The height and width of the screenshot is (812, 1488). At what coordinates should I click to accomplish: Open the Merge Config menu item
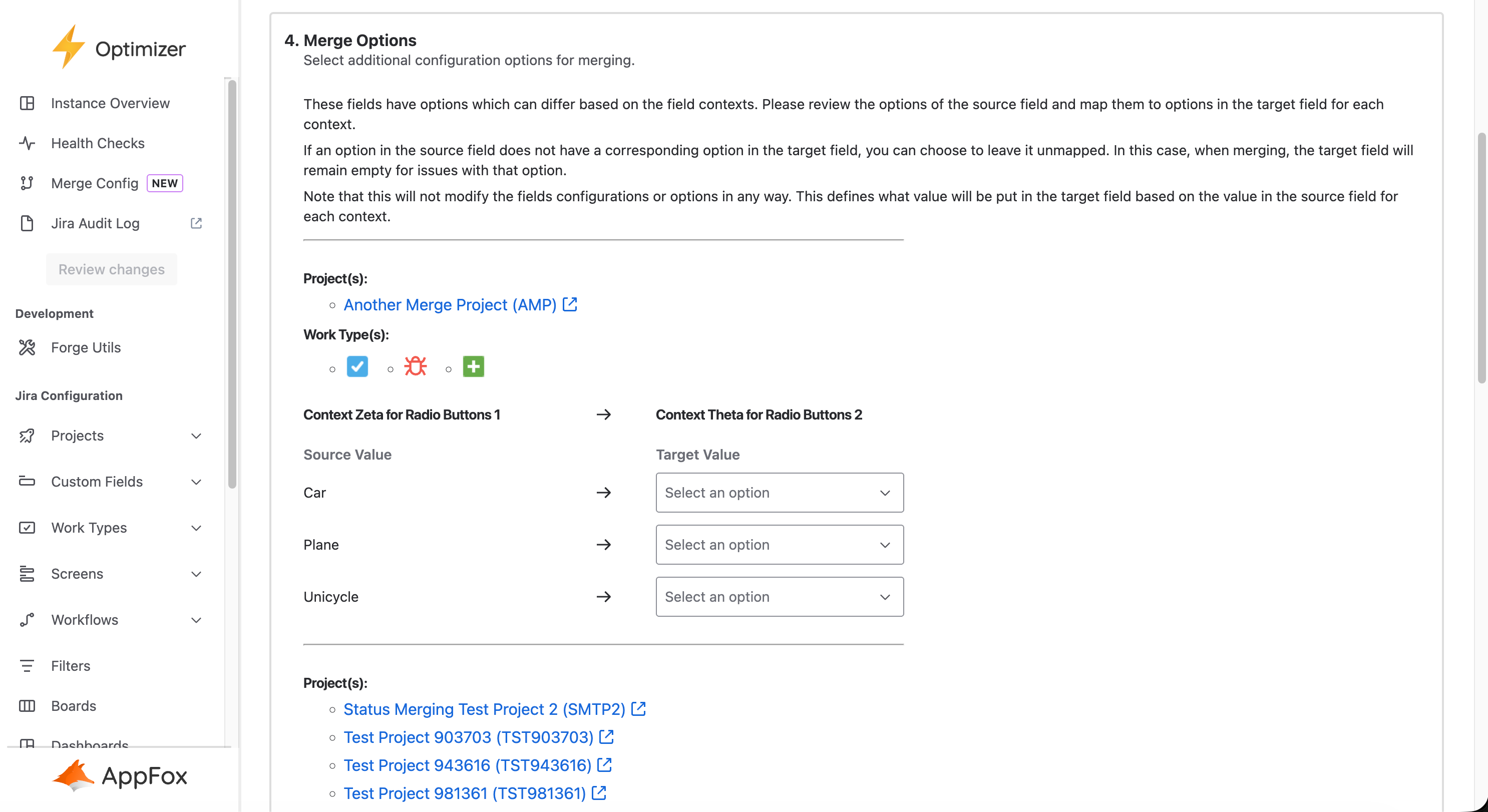95,183
